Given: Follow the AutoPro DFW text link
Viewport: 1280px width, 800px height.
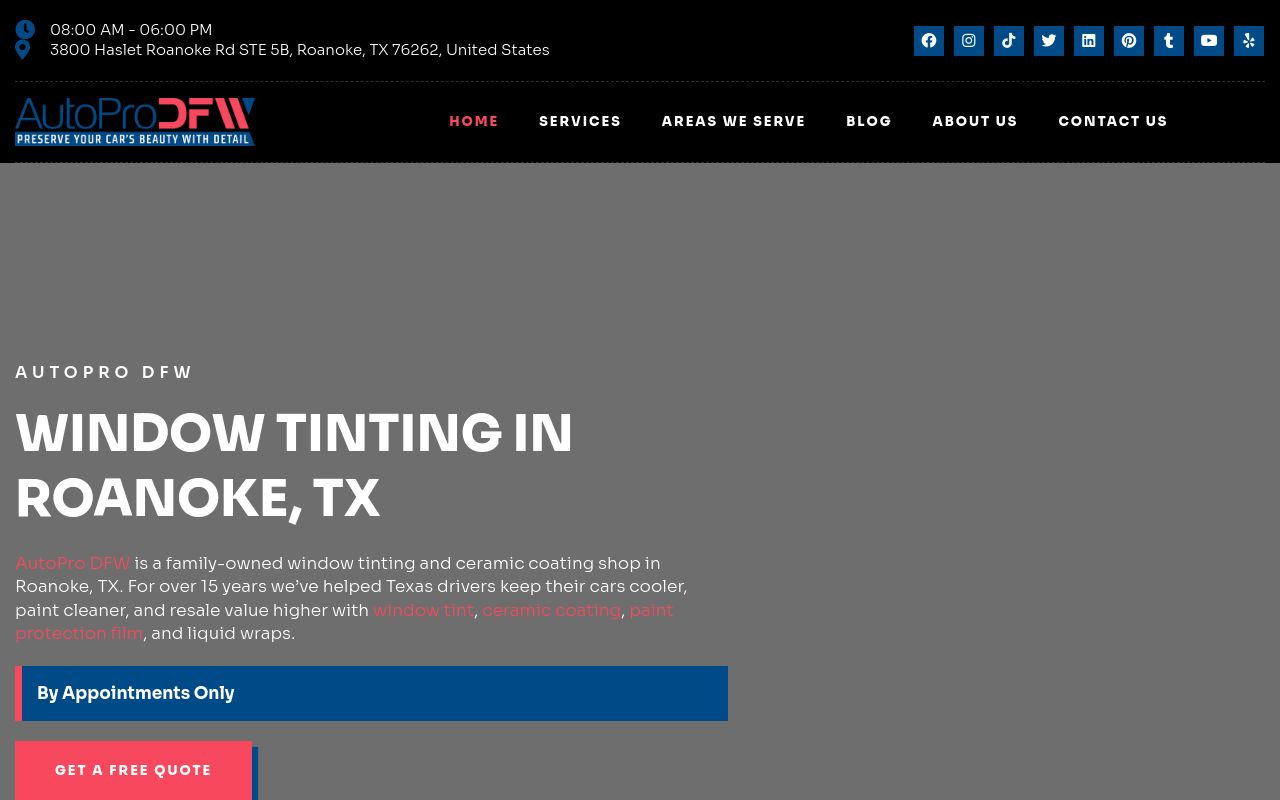Looking at the screenshot, I should click(73, 563).
